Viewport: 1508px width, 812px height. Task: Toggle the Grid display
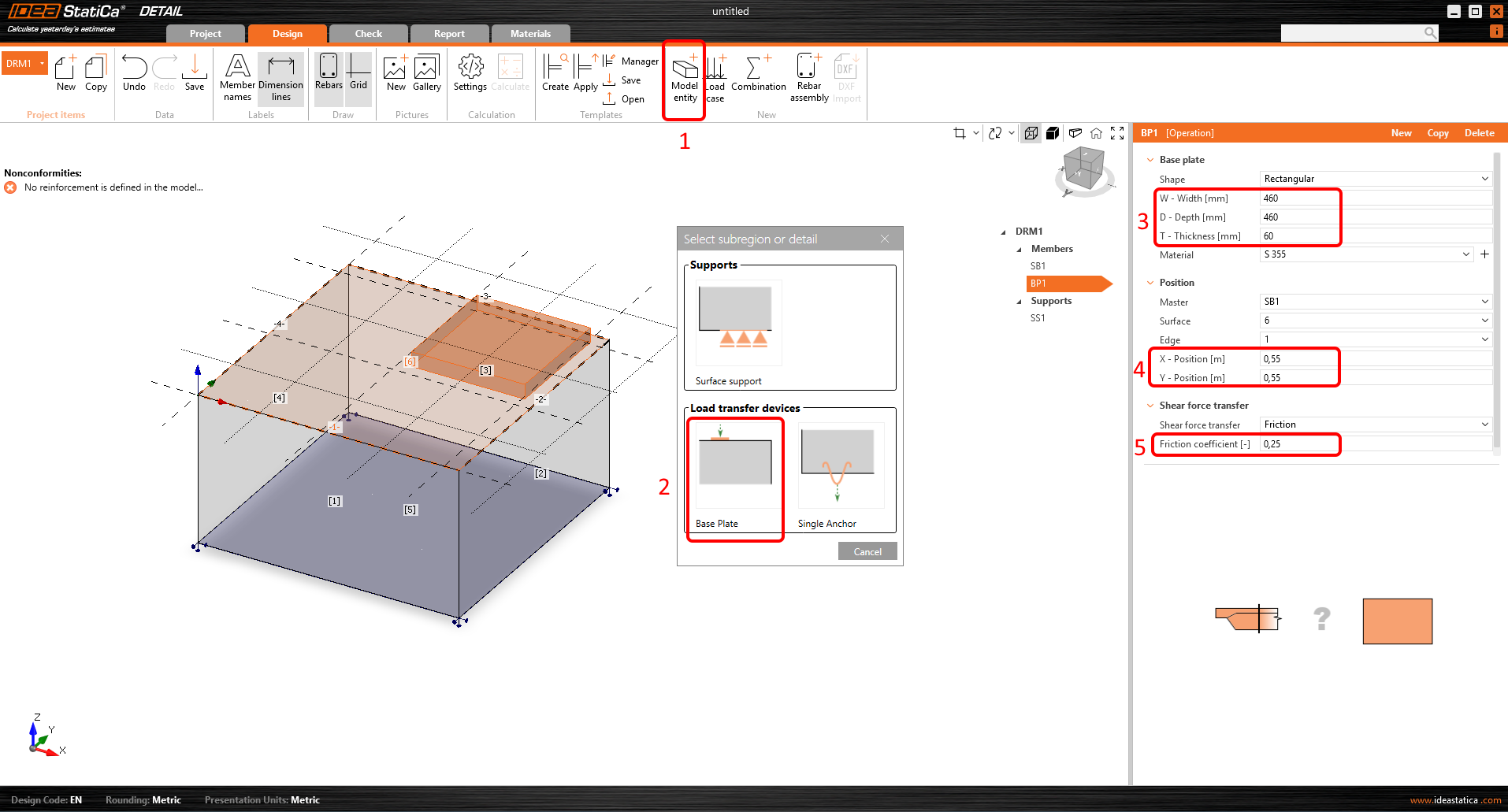pos(358,75)
